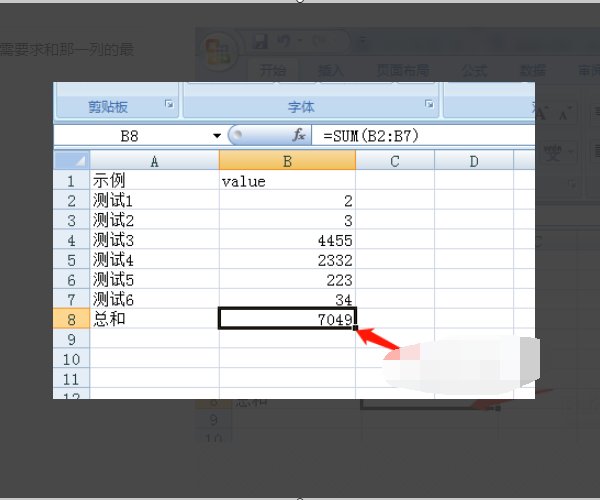The height and width of the screenshot is (500, 600).
Task: Click the fx insert function icon
Action: point(299,135)
